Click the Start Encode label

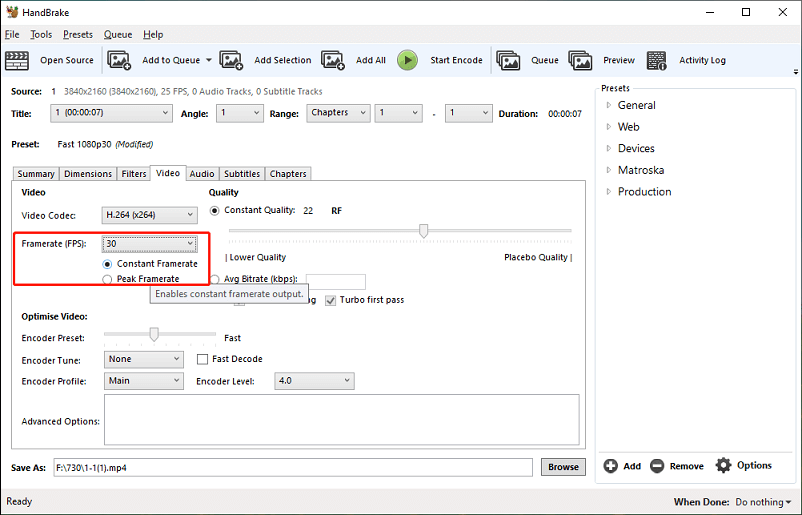[456, 60]
